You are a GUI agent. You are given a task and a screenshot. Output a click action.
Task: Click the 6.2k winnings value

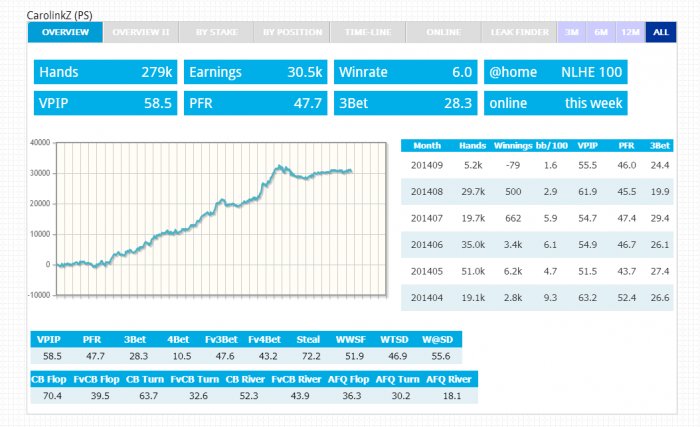click(x=513, y=271)
